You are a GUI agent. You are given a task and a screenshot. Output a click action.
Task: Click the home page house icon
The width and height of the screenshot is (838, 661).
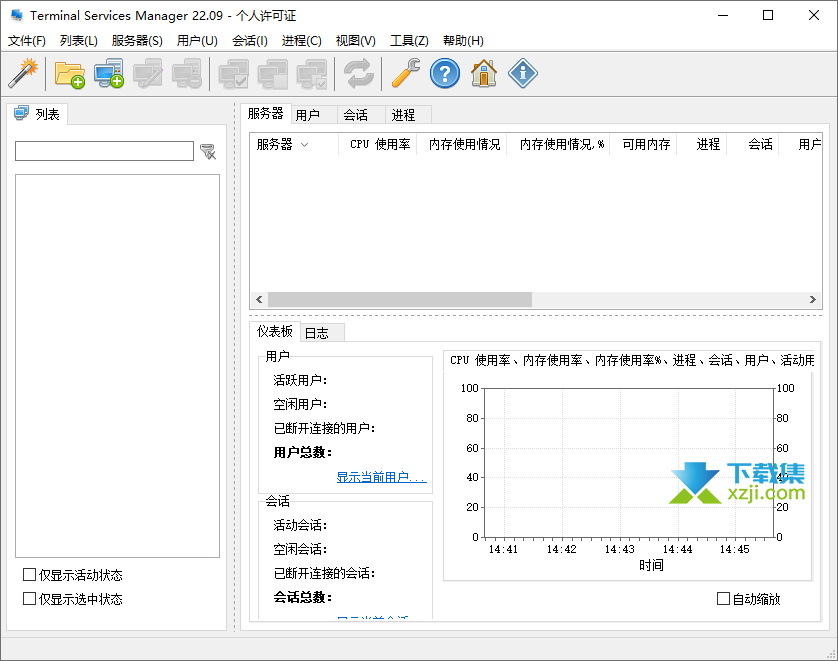[484, 73]
